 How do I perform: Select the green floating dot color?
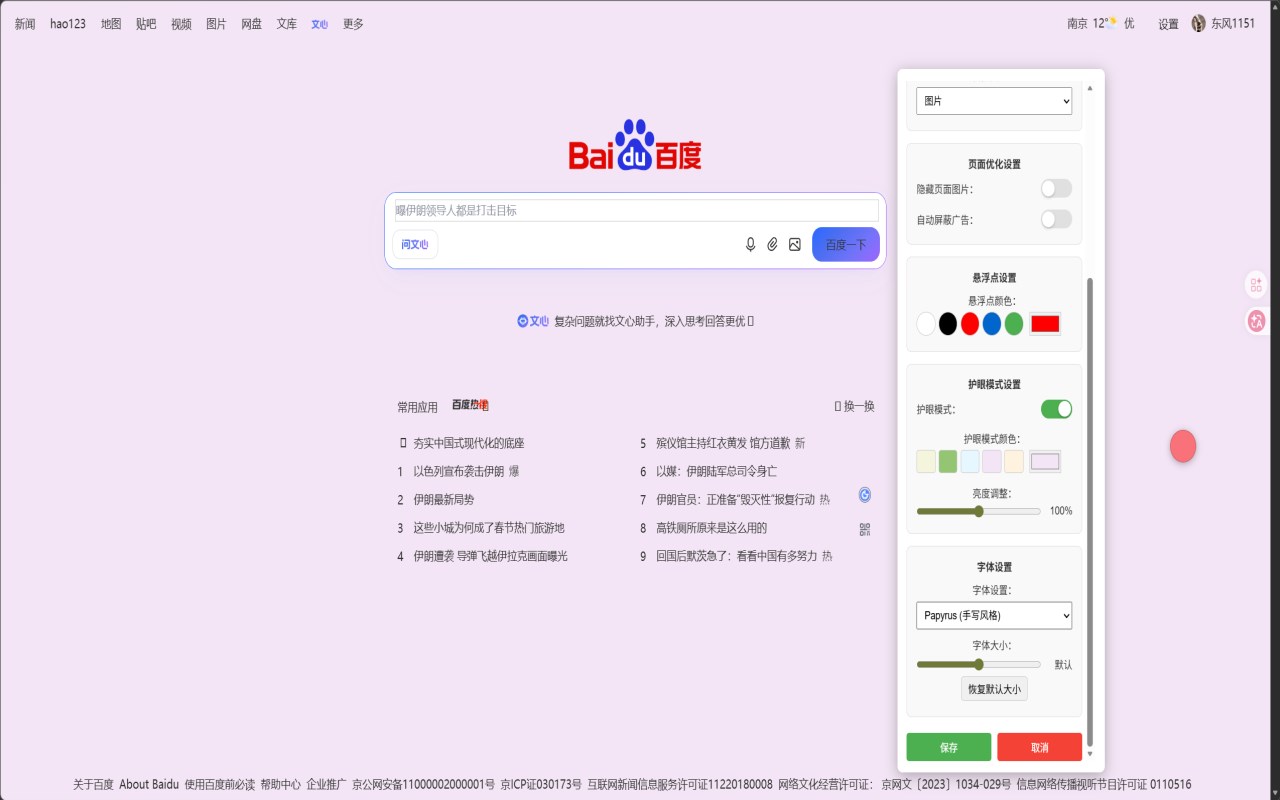click(x=1014, y=324)
